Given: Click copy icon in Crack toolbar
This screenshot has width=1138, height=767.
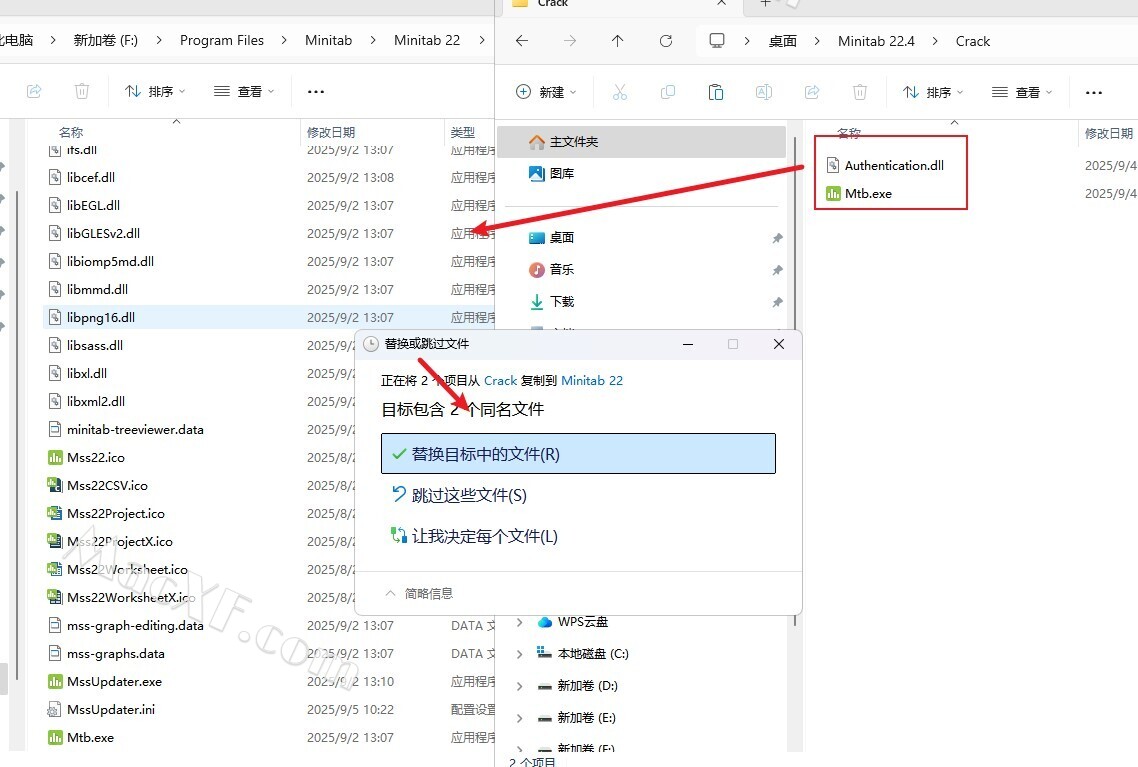Looking at the screenshot, I should coord(668,92).
